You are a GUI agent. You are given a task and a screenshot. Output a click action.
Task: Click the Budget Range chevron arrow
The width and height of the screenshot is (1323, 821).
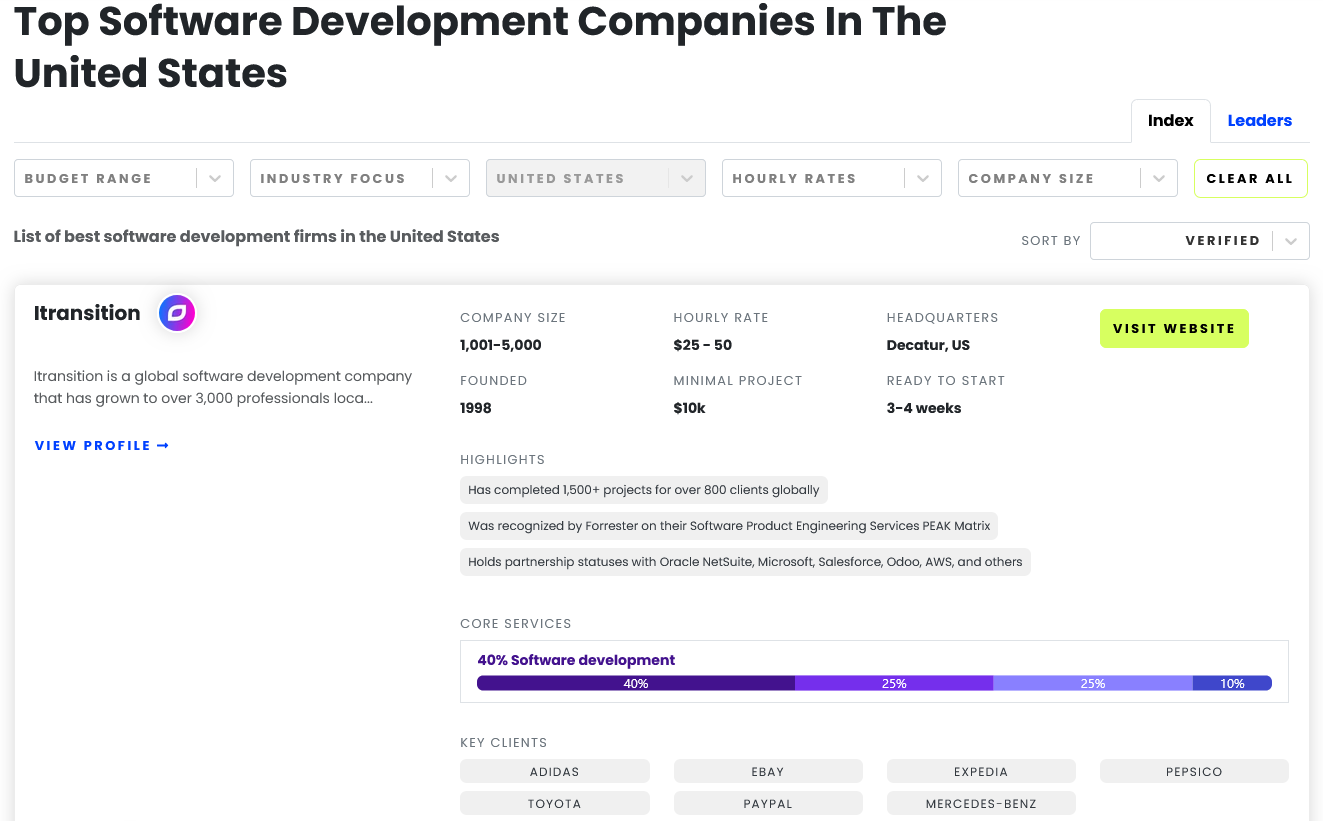pyautogui.click(x=215, y=179)
